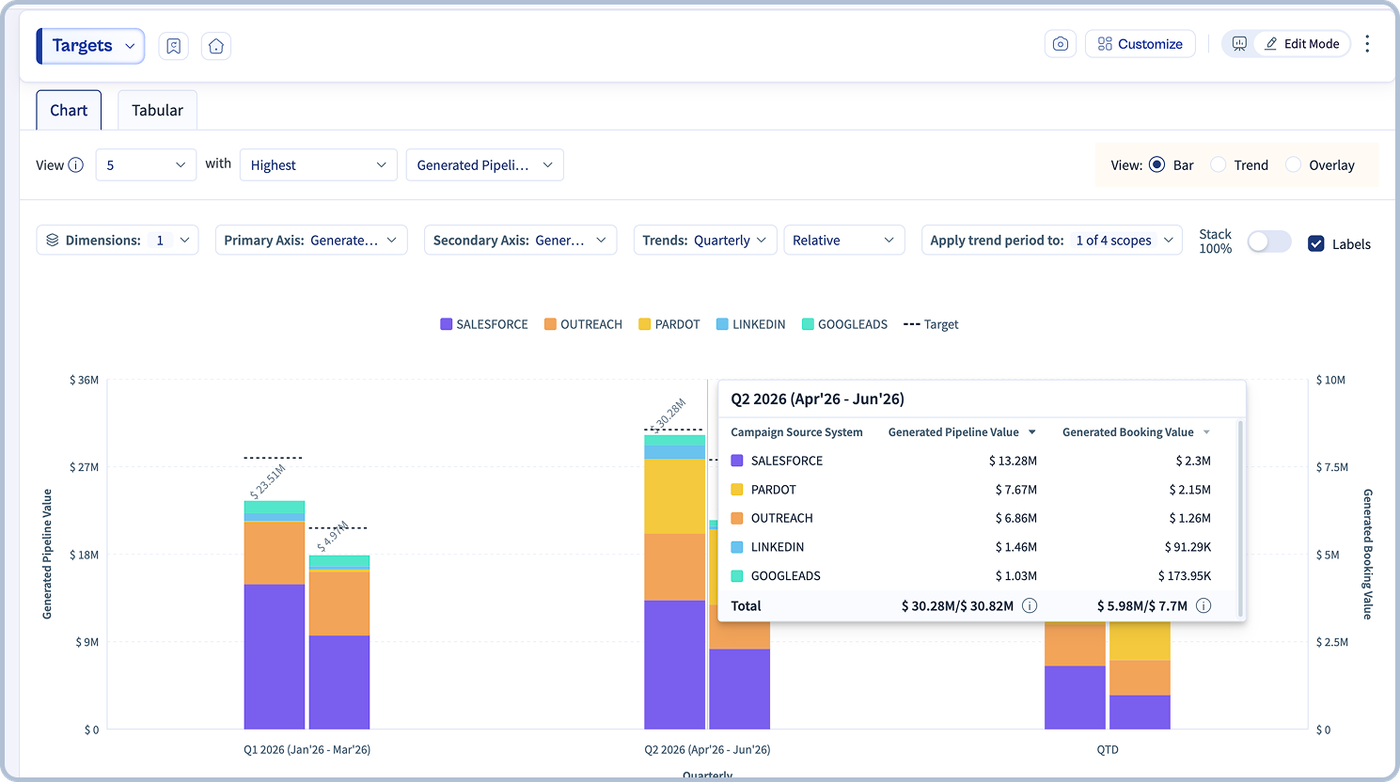The height and width of the screenshot is (782, 1400).
Task: Click the presentation icon beside Edit Mode
Action: (x=1239, y=44)
